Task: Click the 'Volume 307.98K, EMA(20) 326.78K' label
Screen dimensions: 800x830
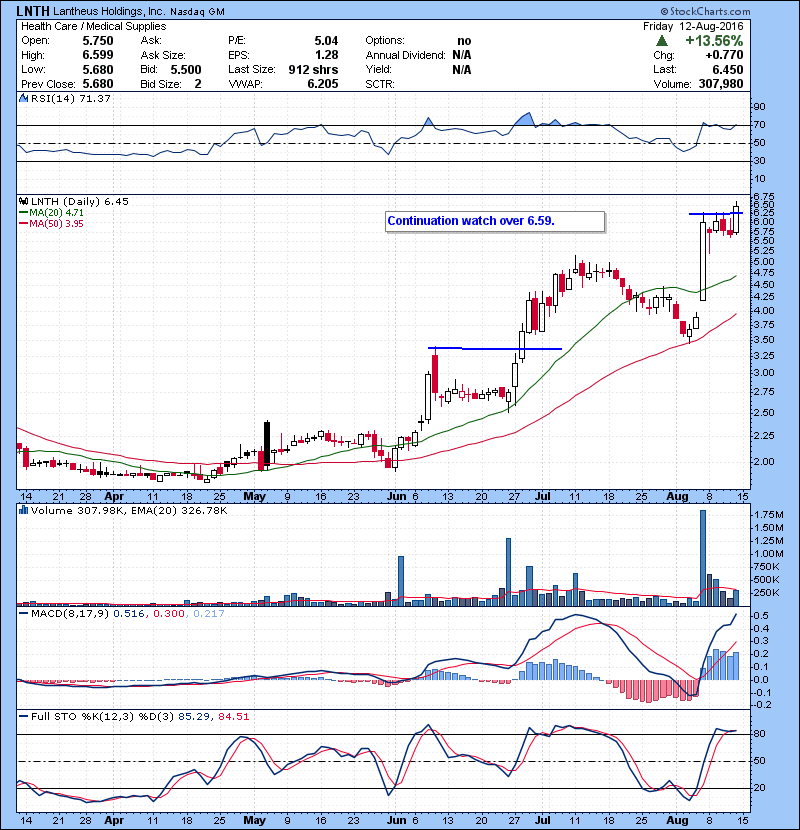Action: click(129, 510)
